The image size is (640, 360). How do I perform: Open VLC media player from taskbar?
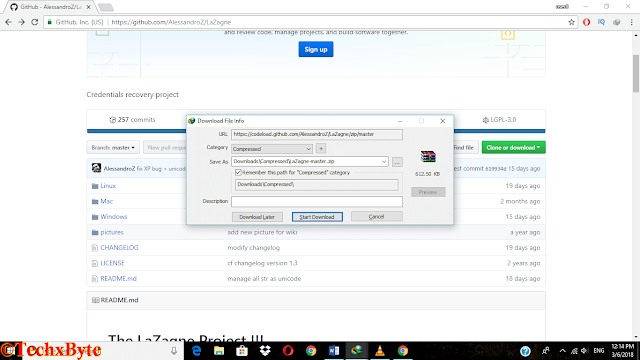380,351
